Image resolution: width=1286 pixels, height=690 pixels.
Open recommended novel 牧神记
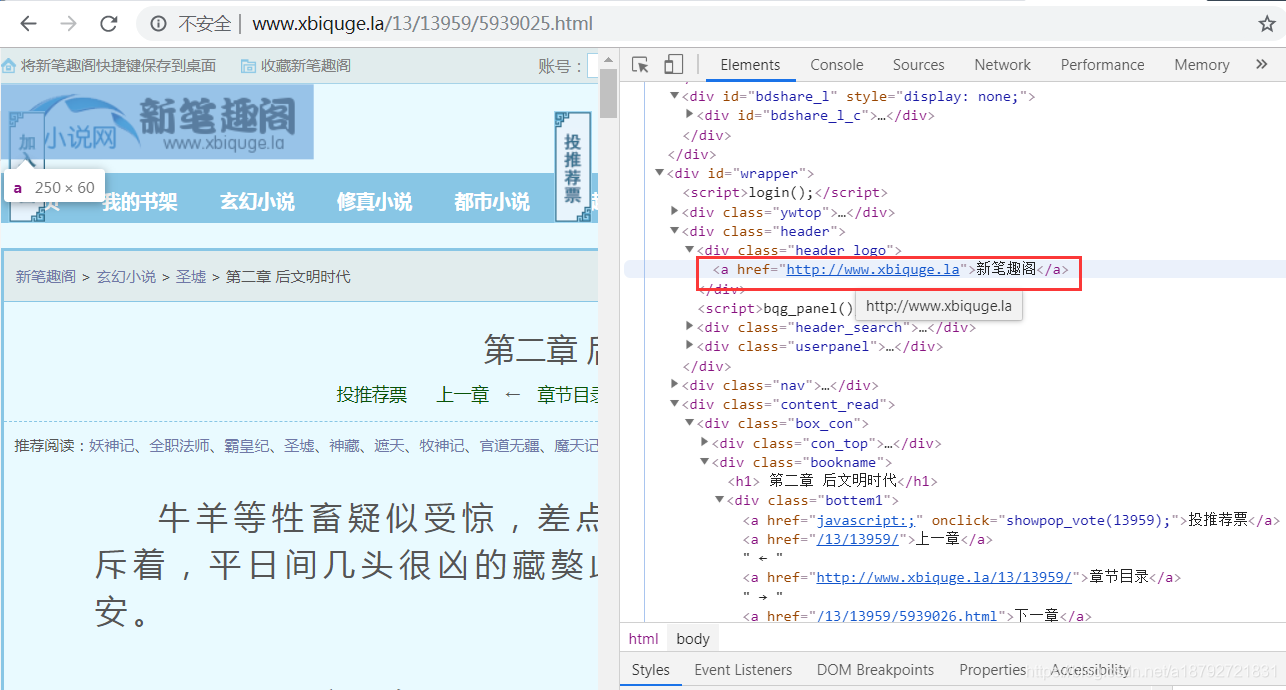(x=442, y=446)
